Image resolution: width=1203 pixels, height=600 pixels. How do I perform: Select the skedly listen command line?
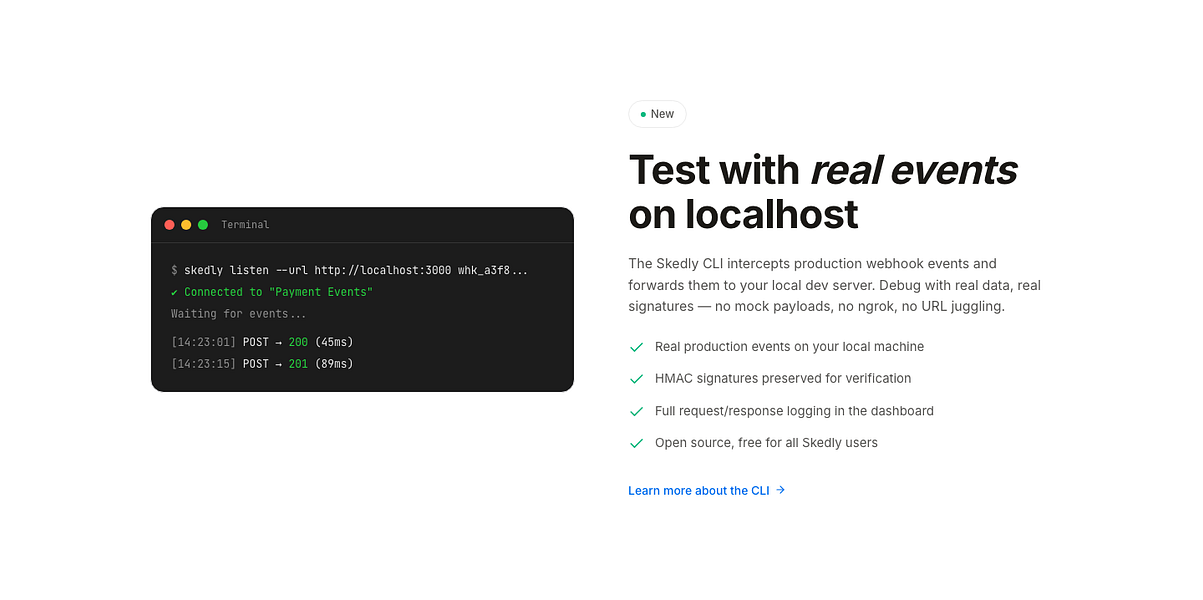pyautogui.click(x=349, y=271)
